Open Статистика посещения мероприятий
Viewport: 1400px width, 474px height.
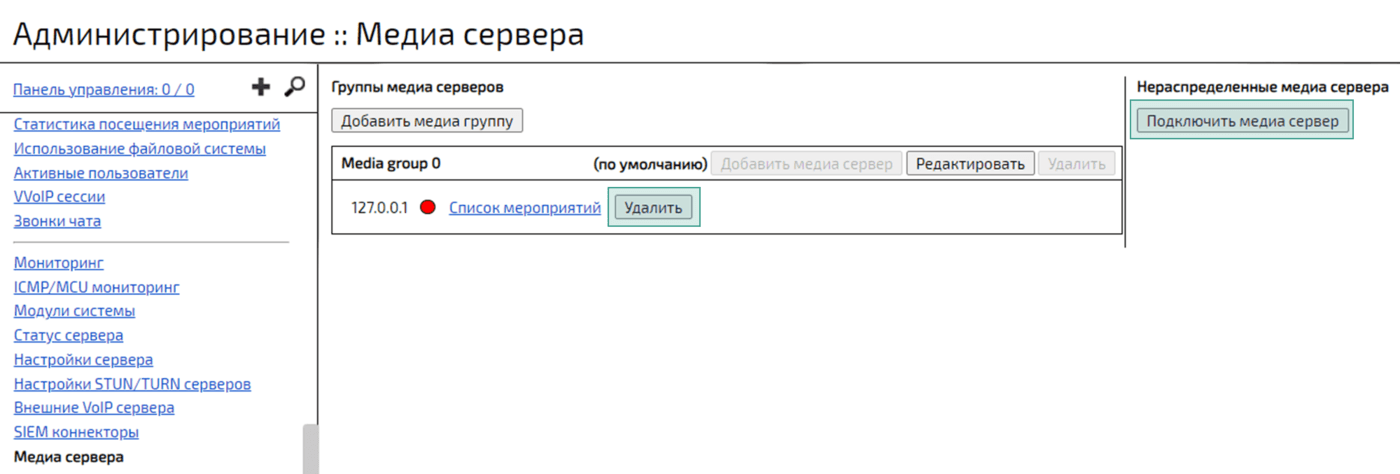(147, 125)
